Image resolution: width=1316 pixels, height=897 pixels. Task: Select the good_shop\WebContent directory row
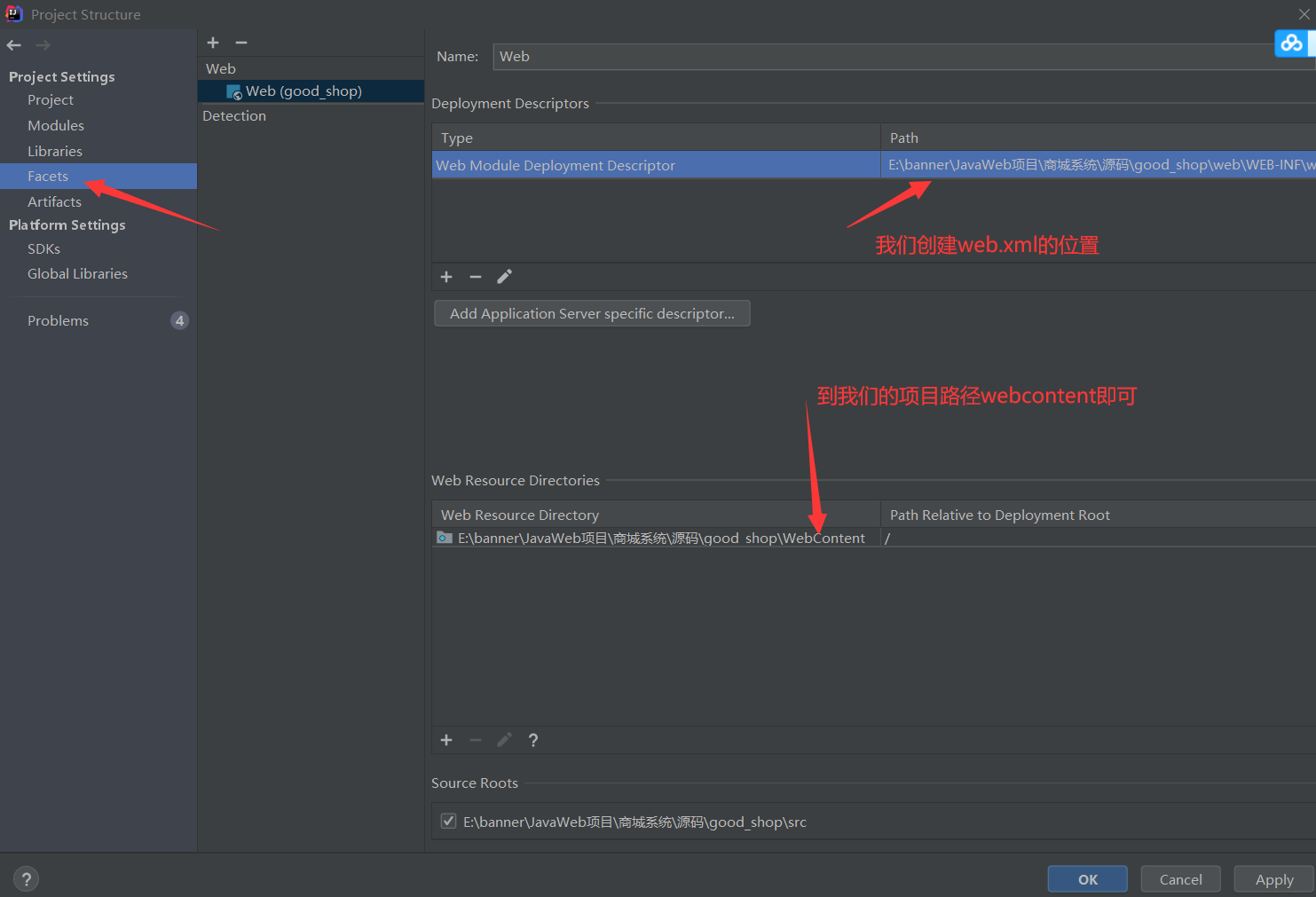[656, 538]
